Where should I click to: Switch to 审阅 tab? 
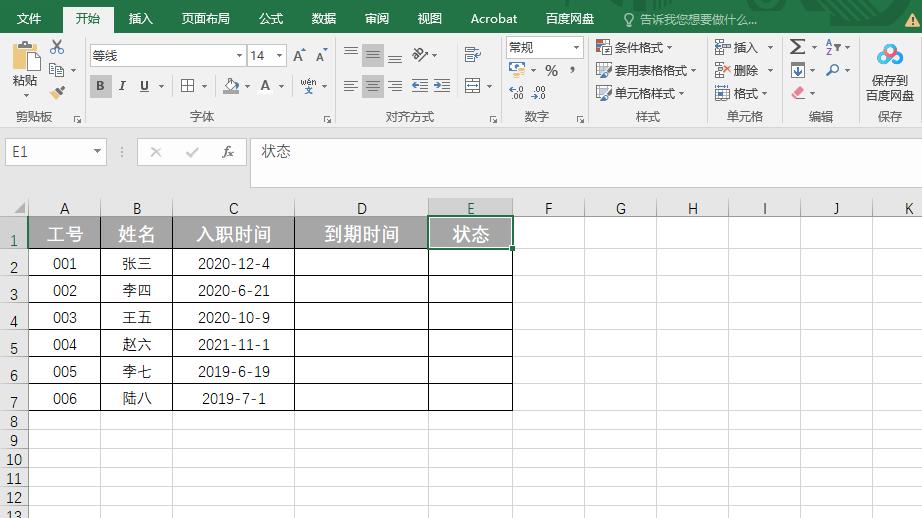(x=376, y=18)
